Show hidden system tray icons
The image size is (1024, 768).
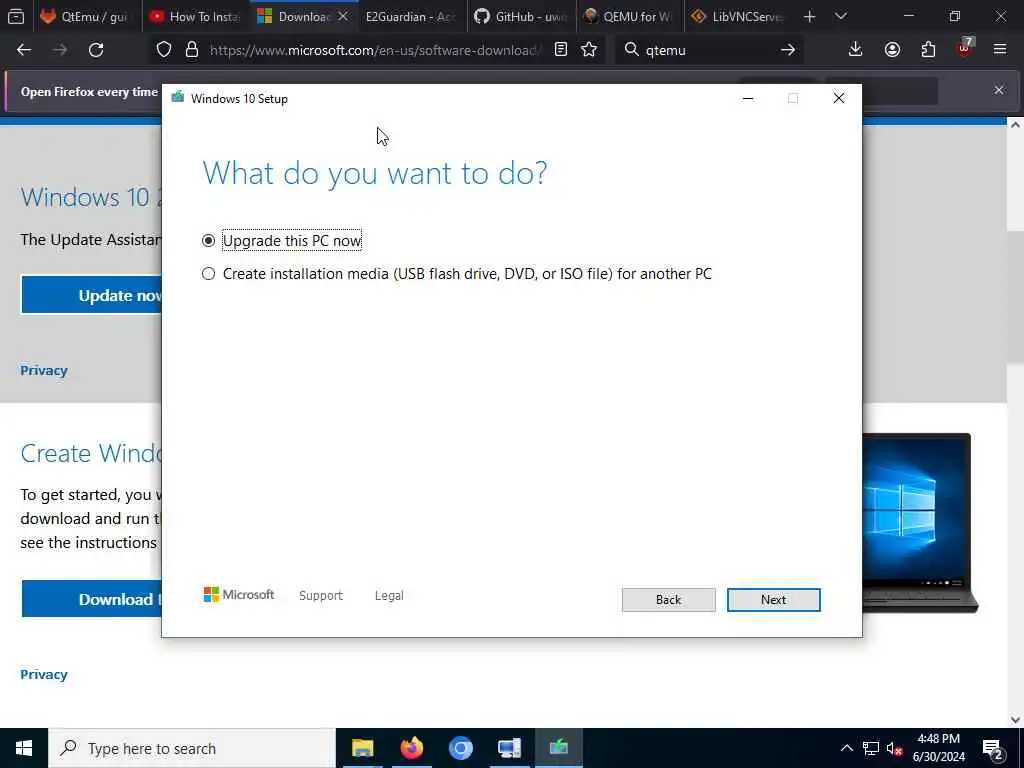click(846, 748)
